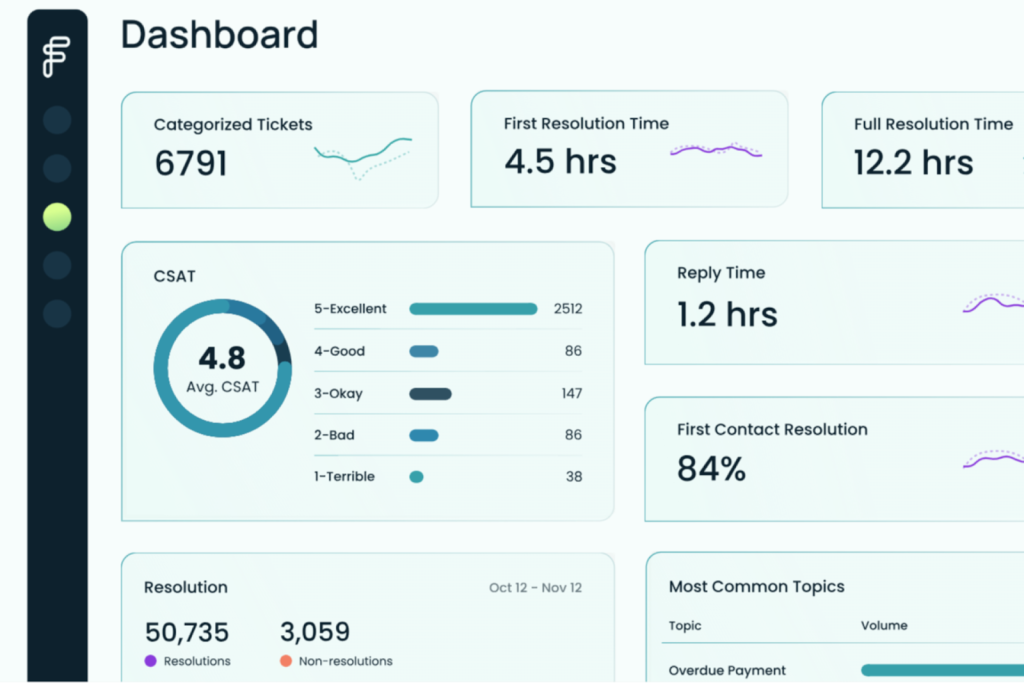Screen dimensions: 1024x683
Task: Click the company logo in the sidebar
Action: (x=56, y=55)
